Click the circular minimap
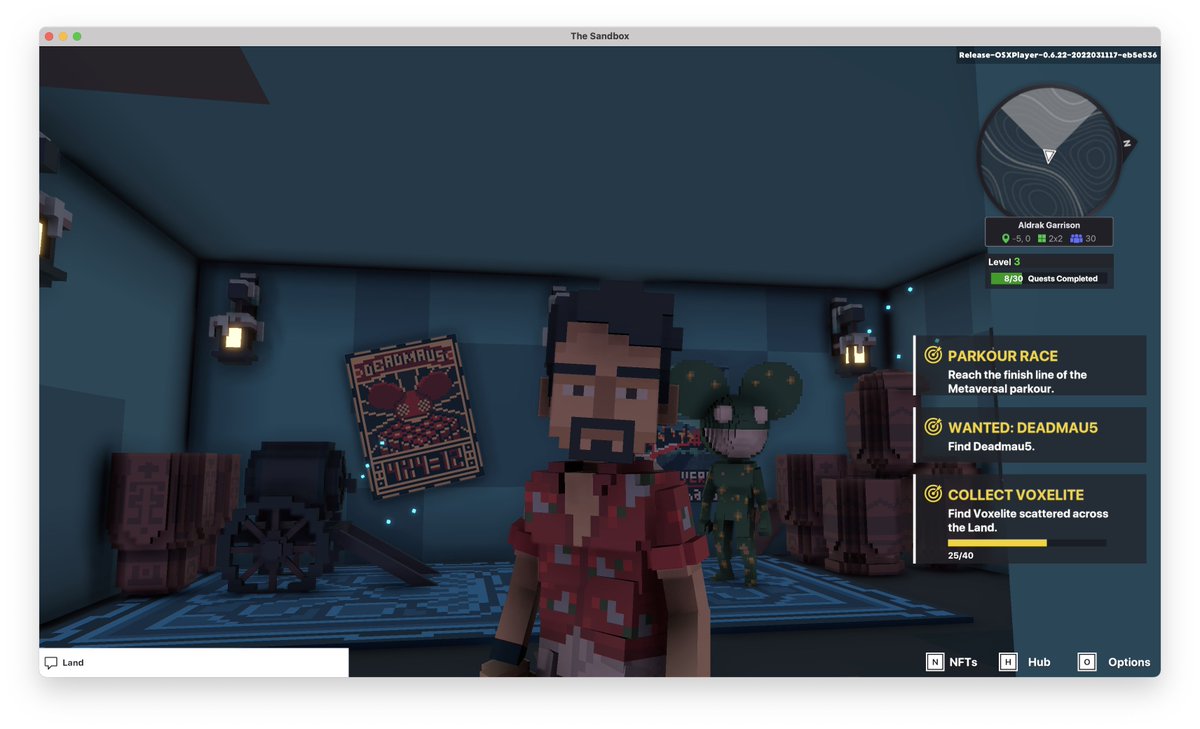 coord(1048,150)
